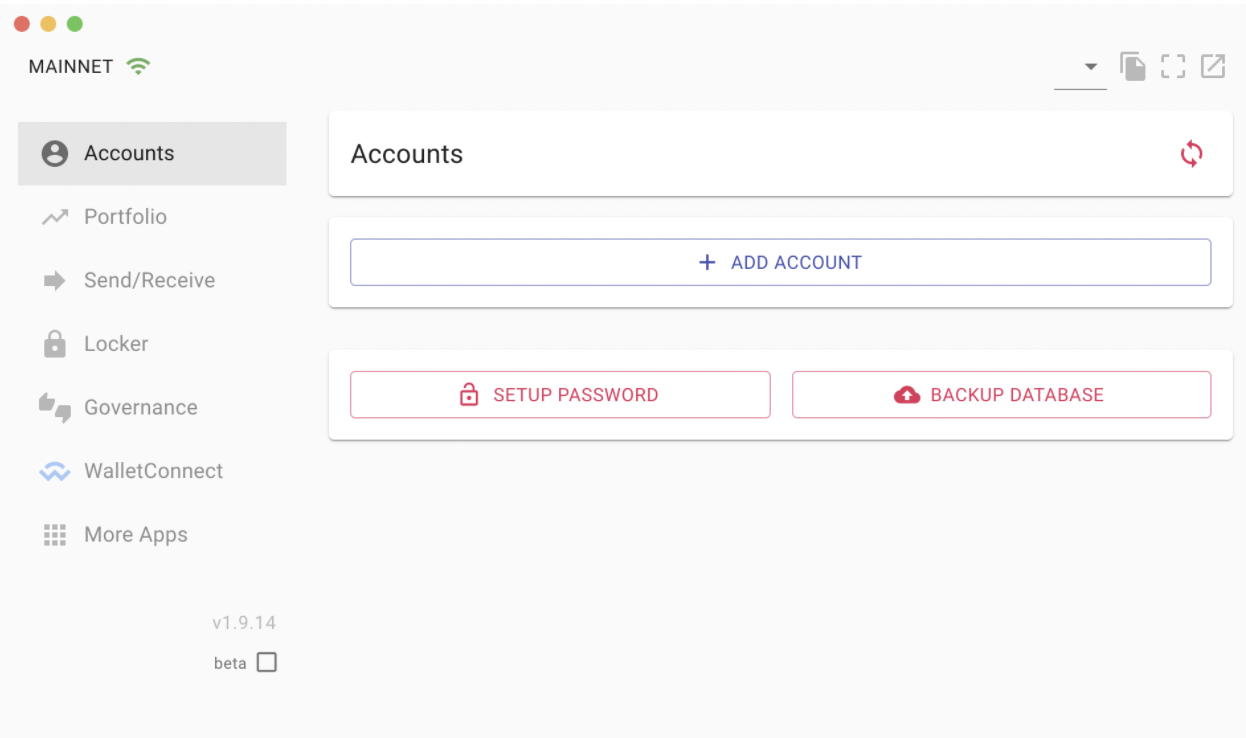Select Accounts in the sidebar
Image resolution: width=1246 pixels, height=738 pixels.
[x=152, y=153]
